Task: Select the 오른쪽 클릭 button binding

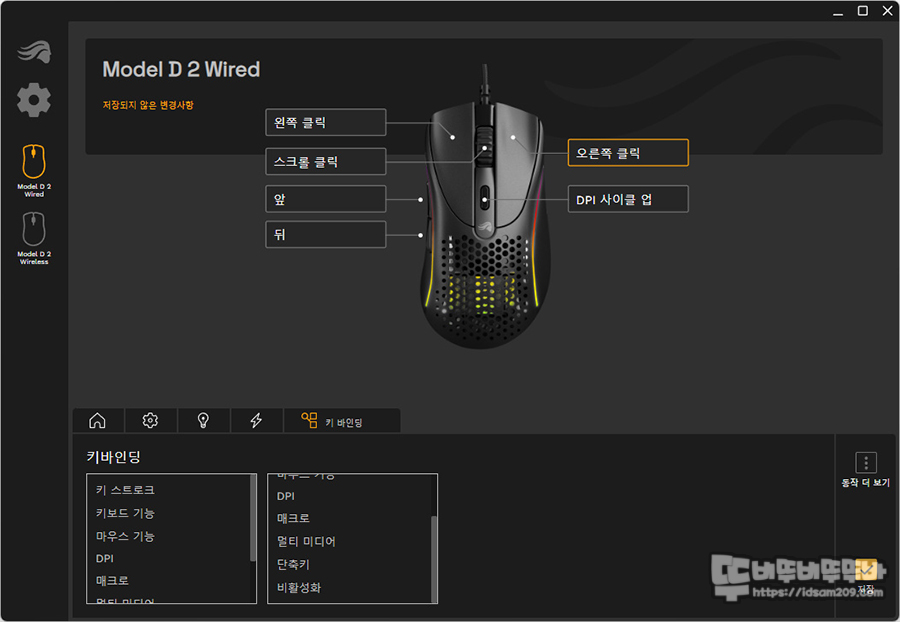Action: (628, 153)
